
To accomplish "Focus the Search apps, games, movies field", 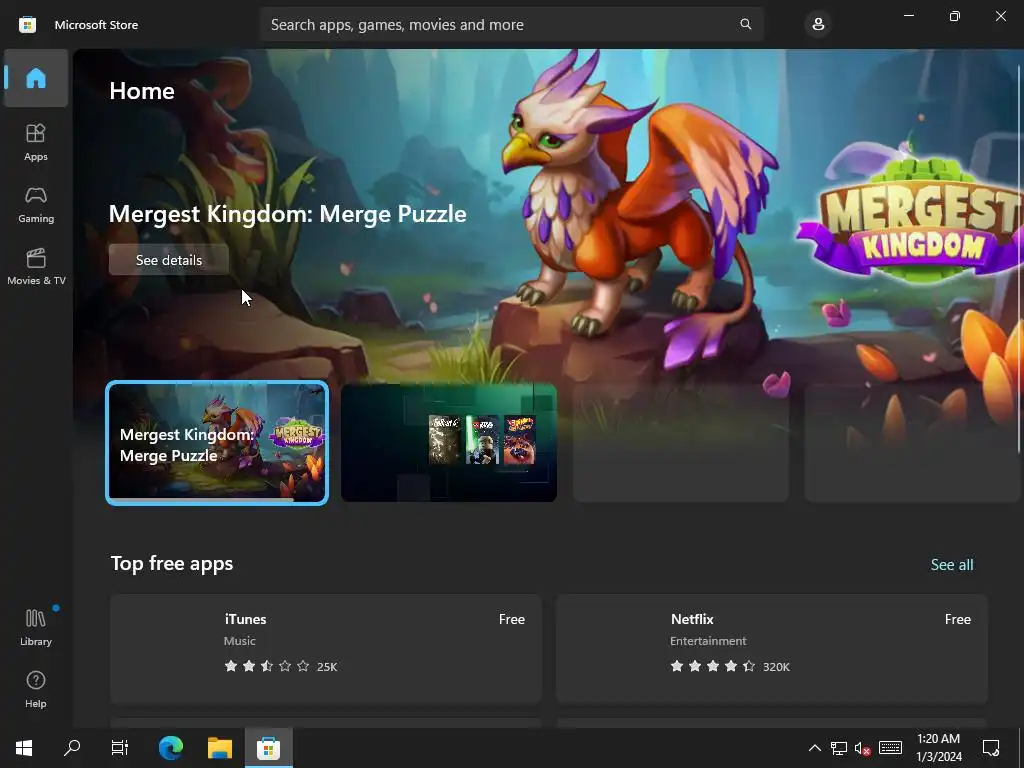I will coord(511,24).
